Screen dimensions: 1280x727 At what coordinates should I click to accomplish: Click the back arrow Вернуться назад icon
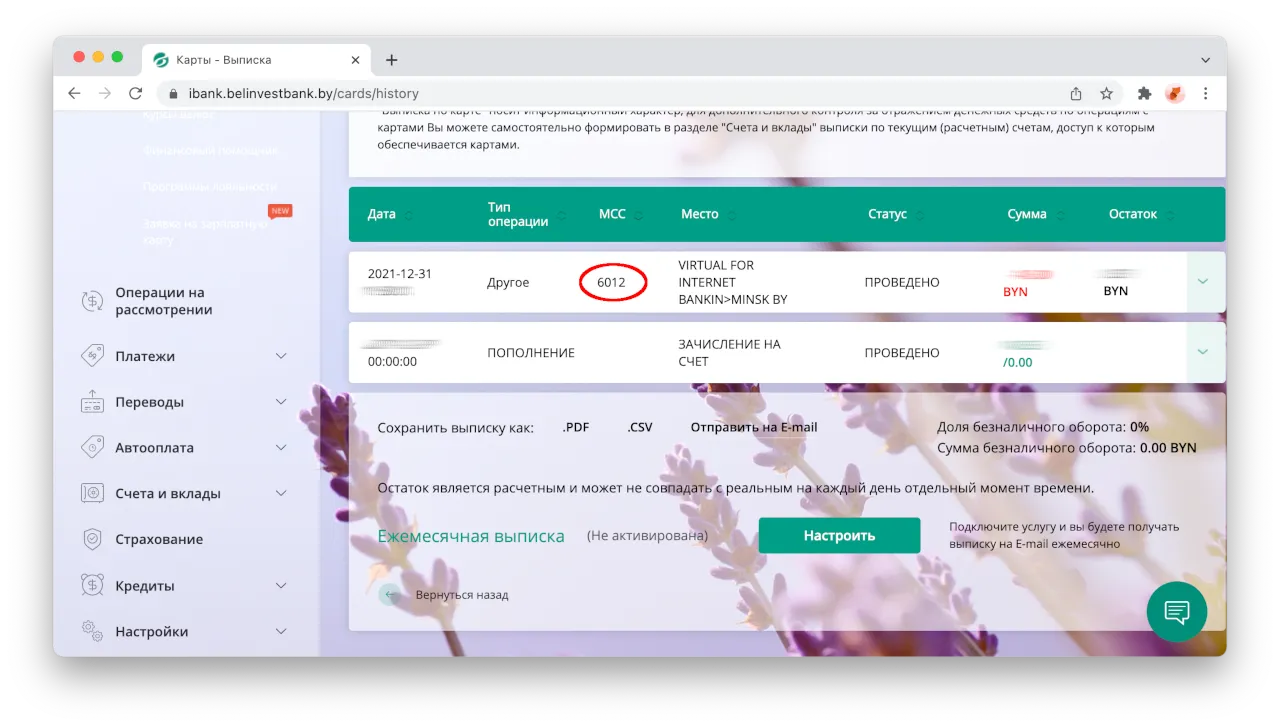click(x=389, y=595)
